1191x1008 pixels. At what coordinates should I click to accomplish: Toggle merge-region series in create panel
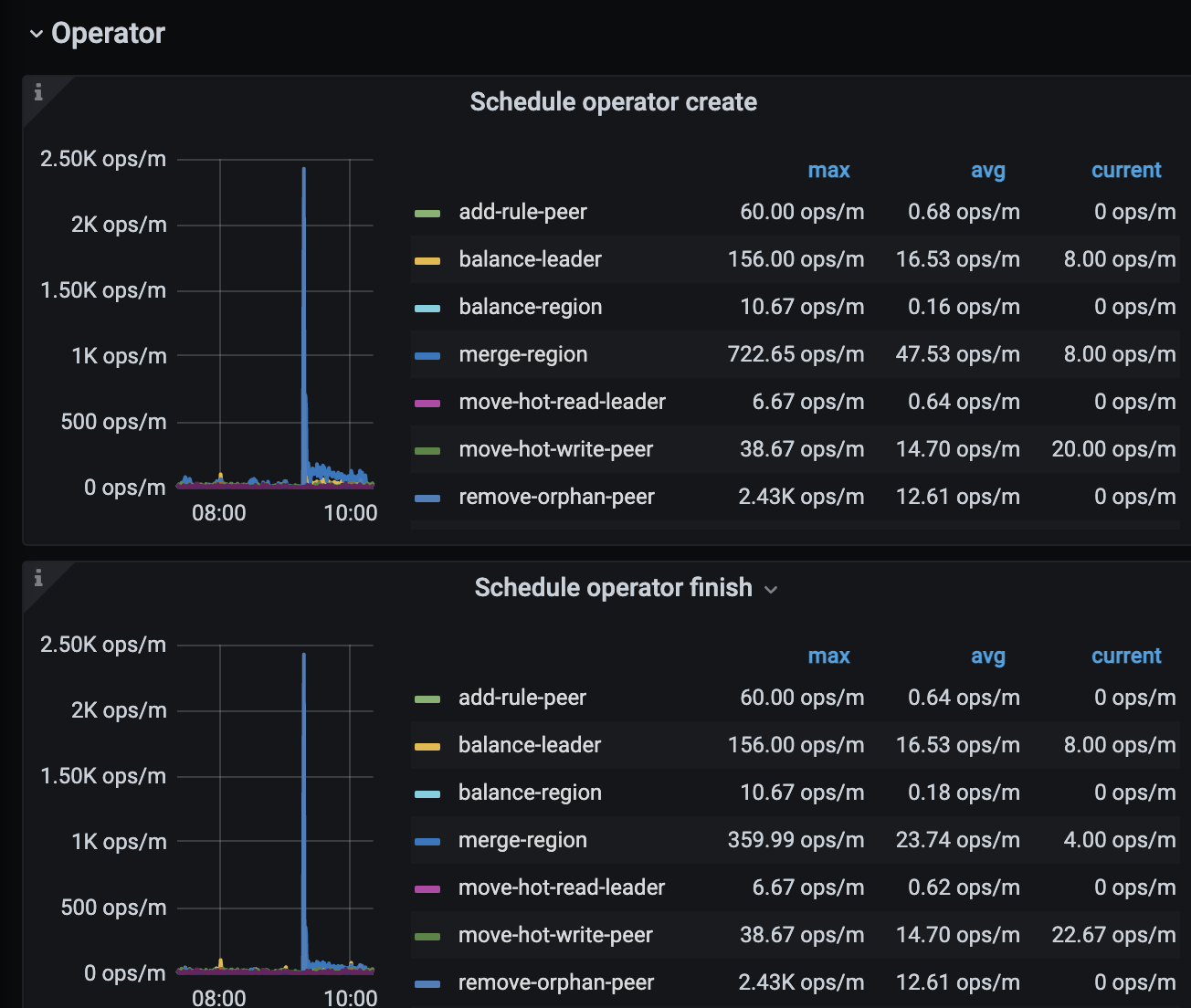click(x=522, y=354)
